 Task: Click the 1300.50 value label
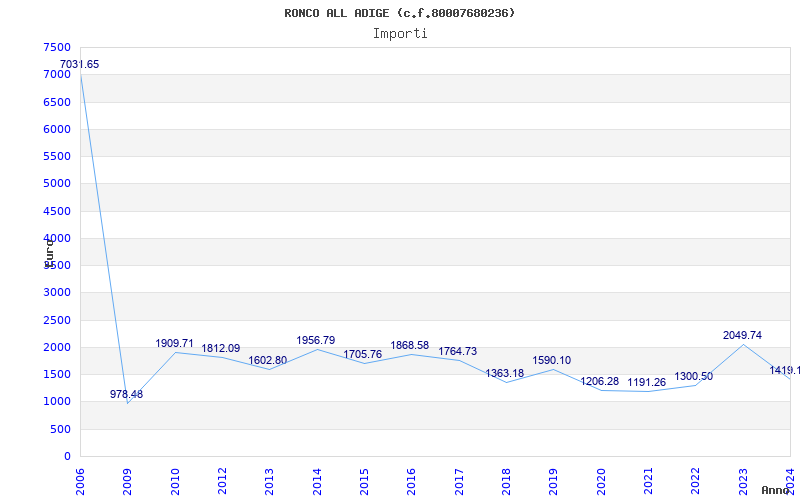[x=693, y=377]
